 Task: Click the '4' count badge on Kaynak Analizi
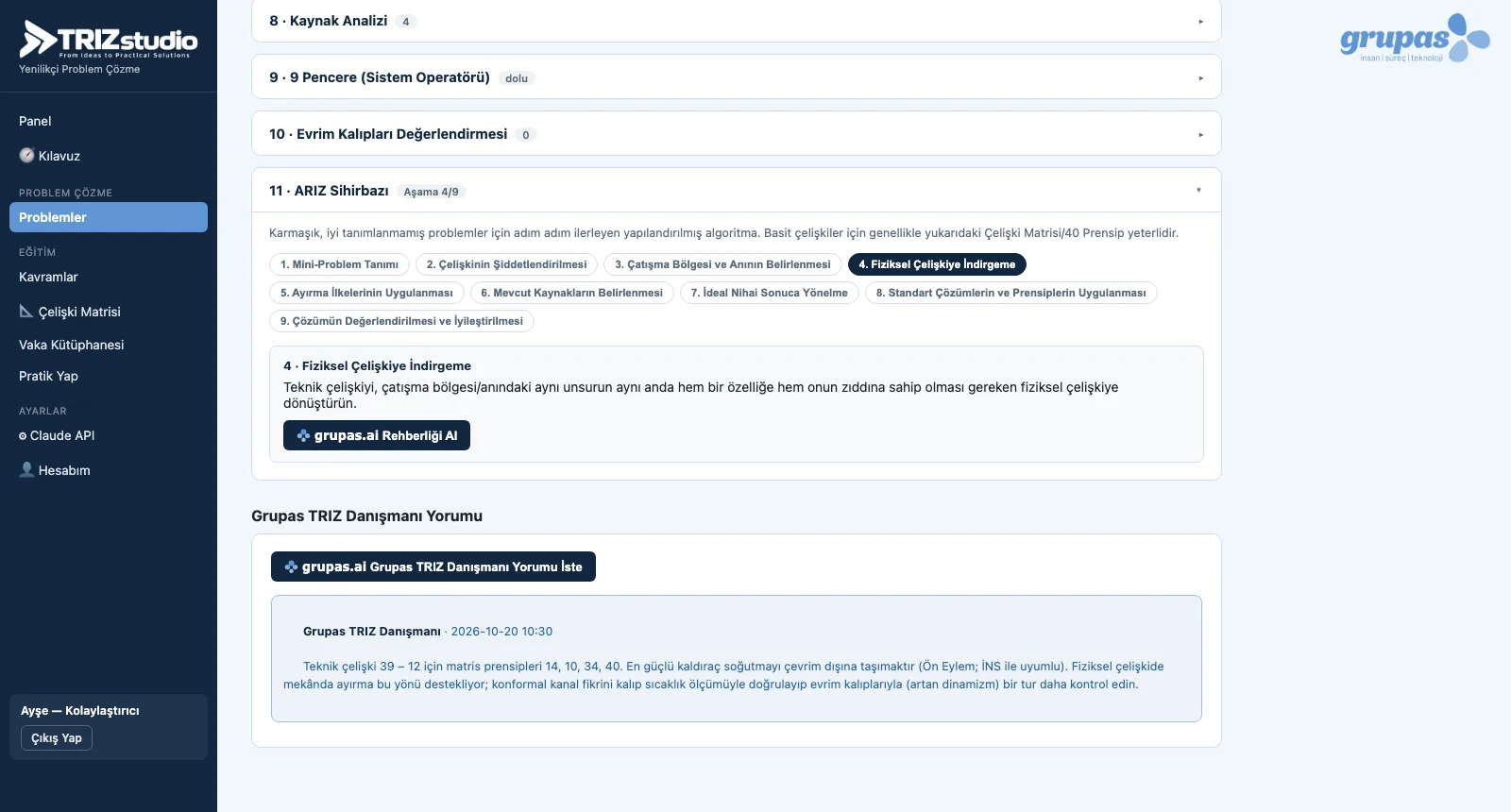406,22
